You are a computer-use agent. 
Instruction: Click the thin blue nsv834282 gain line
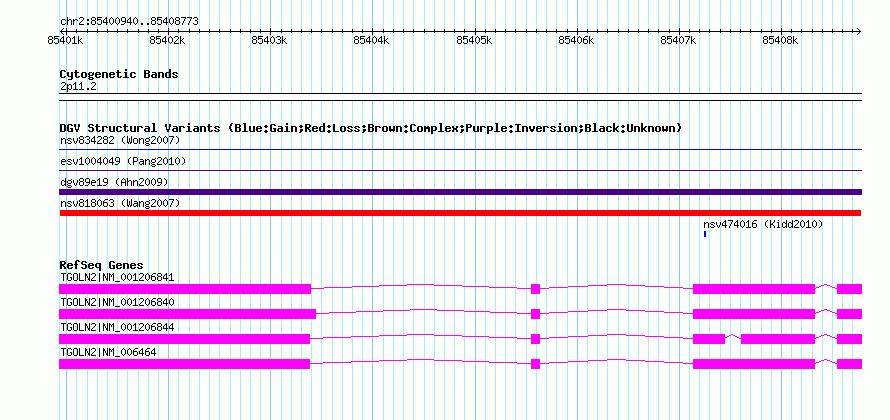tap(460, 150)
